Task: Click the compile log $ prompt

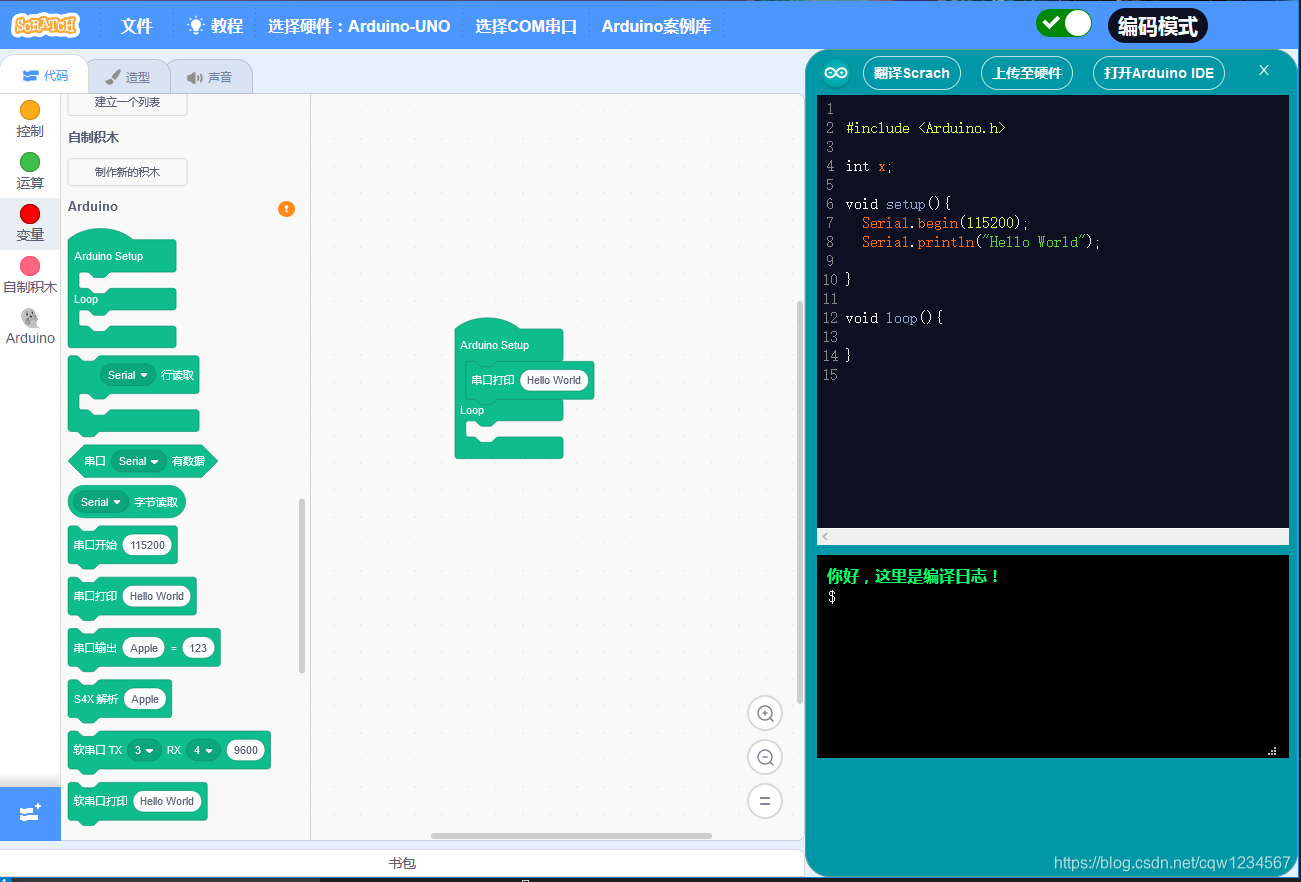Action: [x=832, y=597]
